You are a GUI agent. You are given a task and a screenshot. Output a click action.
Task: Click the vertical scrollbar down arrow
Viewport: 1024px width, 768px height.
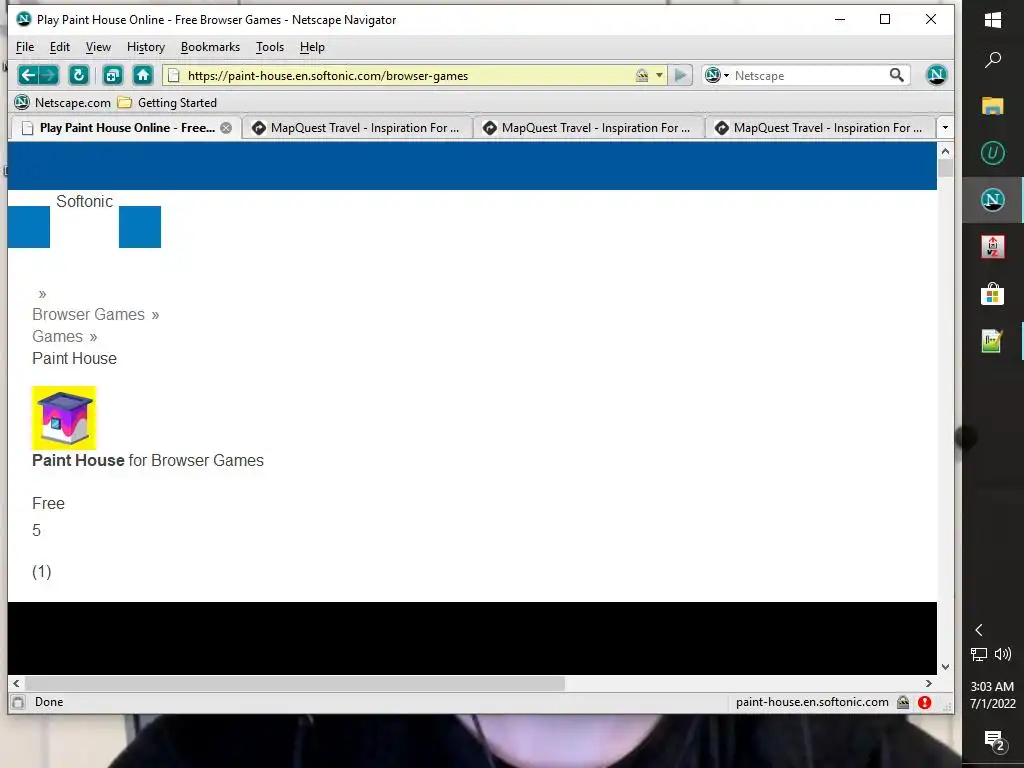click(945, 667)
